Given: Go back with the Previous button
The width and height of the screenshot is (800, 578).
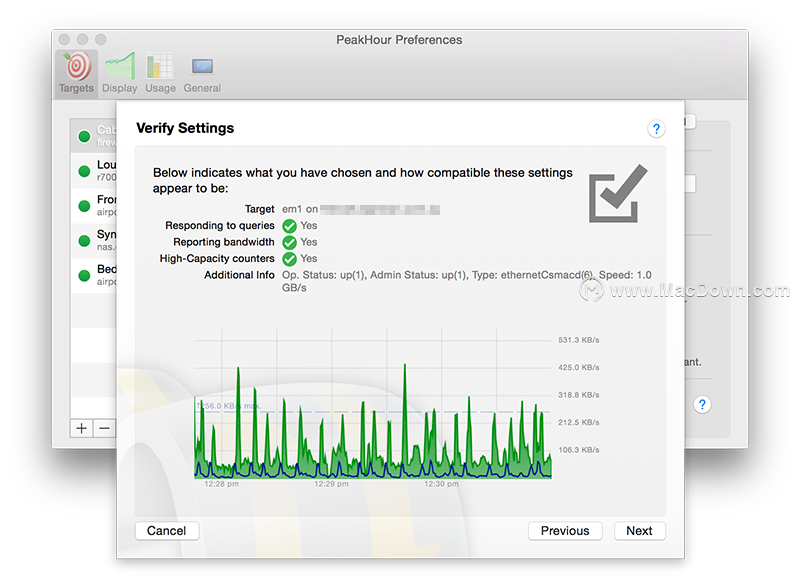Looking at the screenshot, I should point(565,531).
